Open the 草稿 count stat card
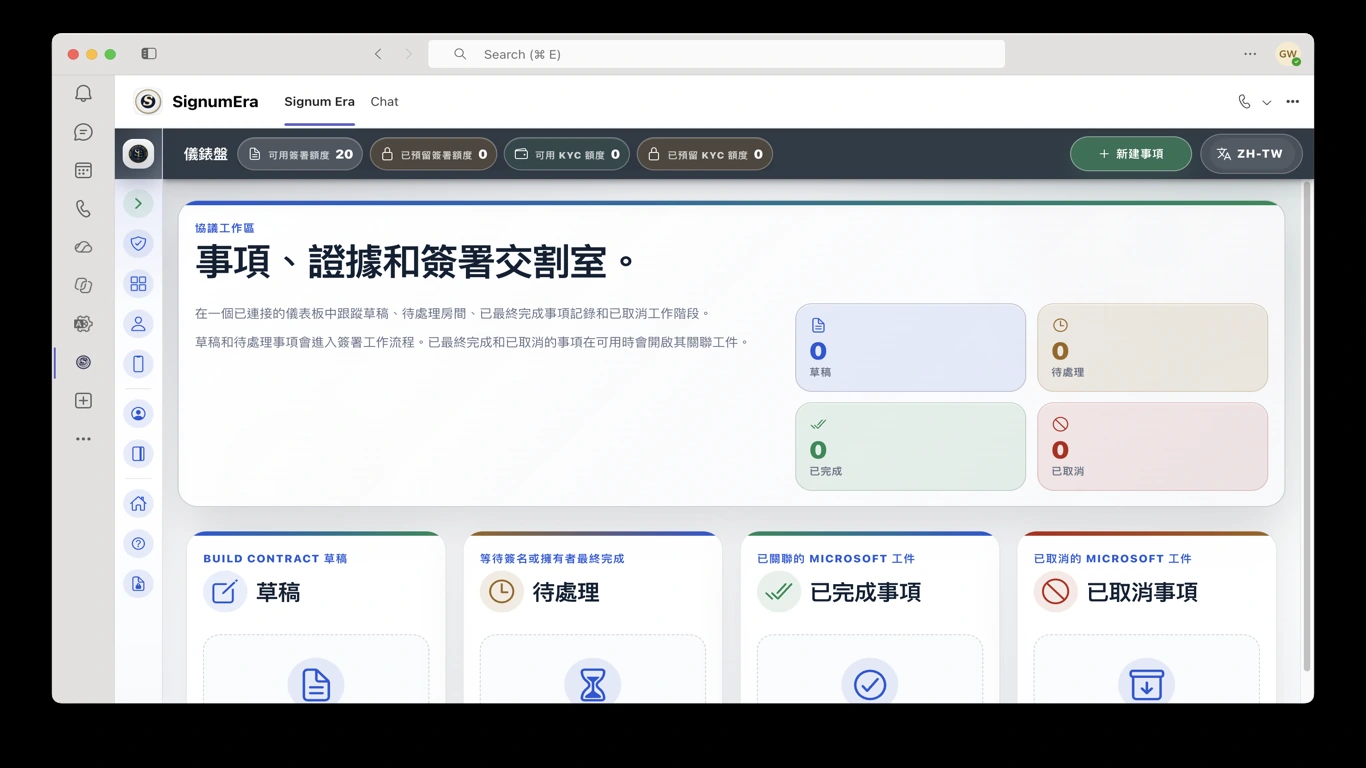1366x768 pixels. pyautogui.click(x=910, y=347)
